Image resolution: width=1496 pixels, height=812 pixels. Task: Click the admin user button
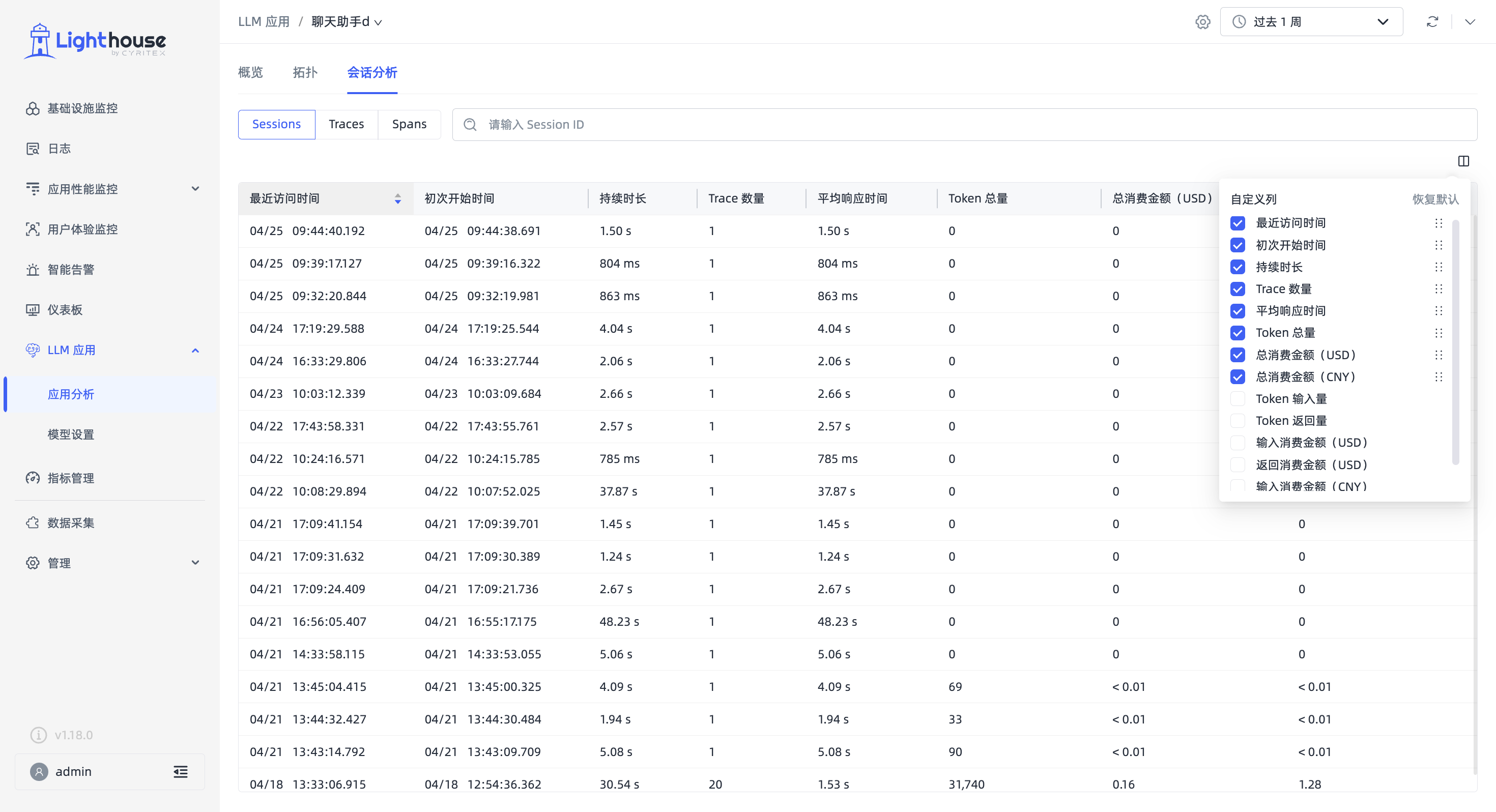click(x=110, y=771)
